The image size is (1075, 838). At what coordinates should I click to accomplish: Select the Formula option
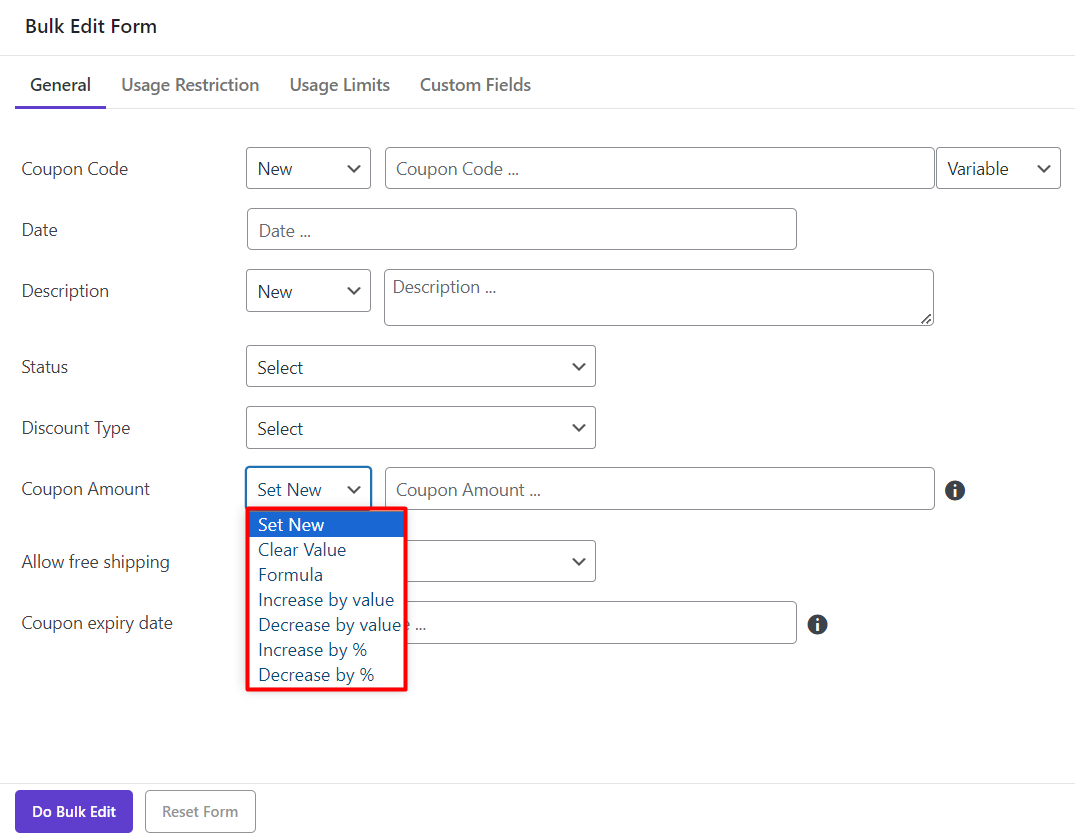[x=290, y=575]
